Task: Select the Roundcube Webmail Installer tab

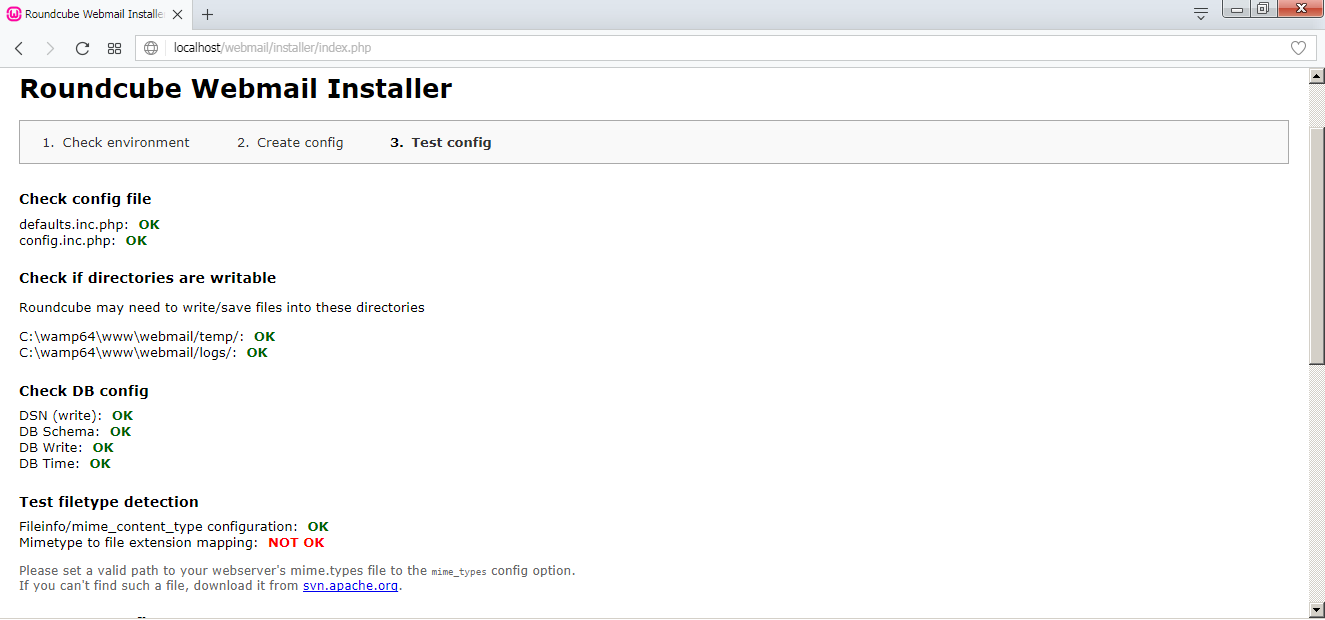Action: [96, 14]
